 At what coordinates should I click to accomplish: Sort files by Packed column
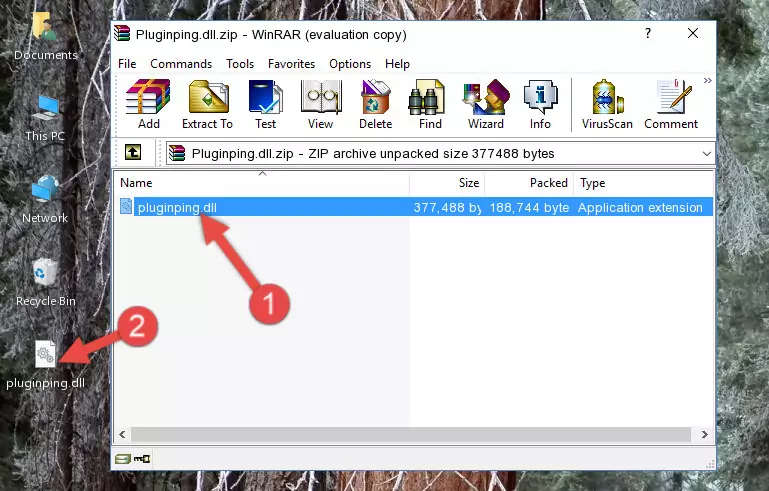[529, 183]
